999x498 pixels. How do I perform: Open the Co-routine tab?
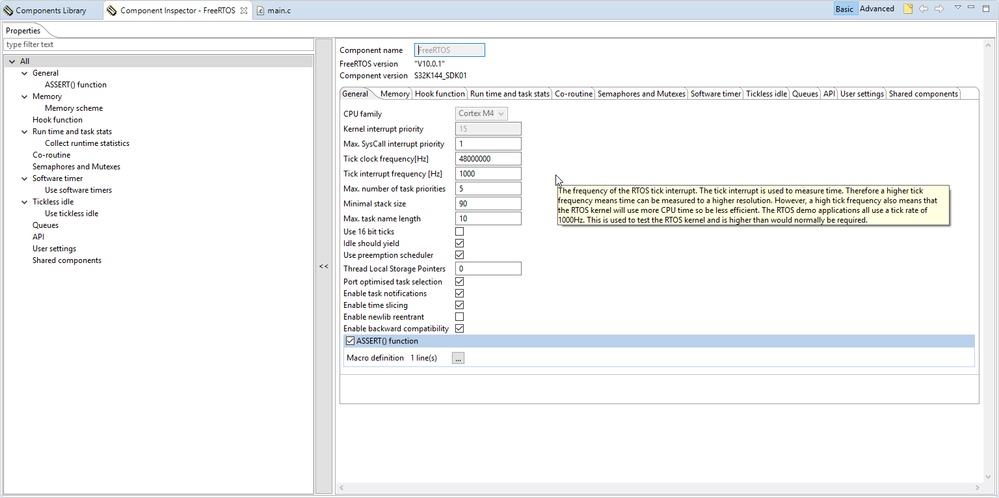tap(573, 94)
